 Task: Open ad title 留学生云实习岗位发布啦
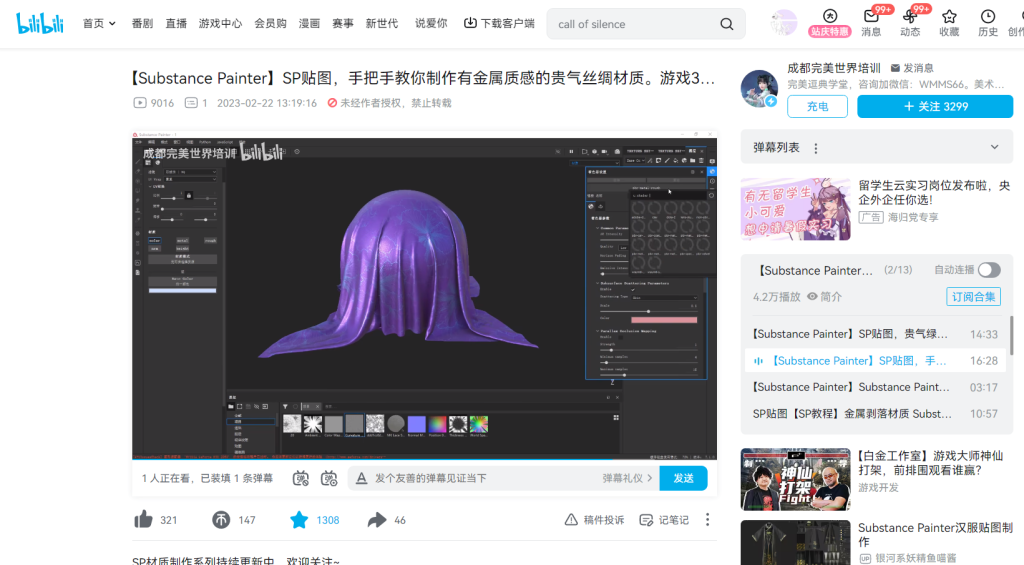coord(934,193)
